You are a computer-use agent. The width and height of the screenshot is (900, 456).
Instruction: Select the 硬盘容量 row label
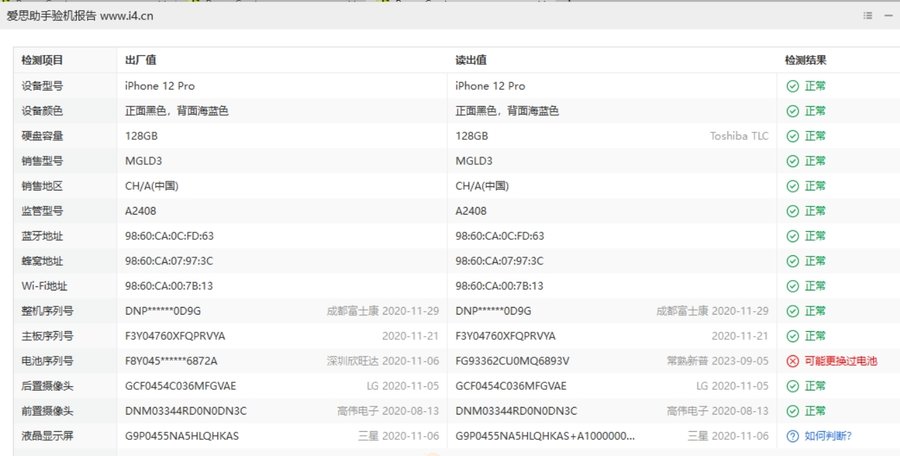42,136
